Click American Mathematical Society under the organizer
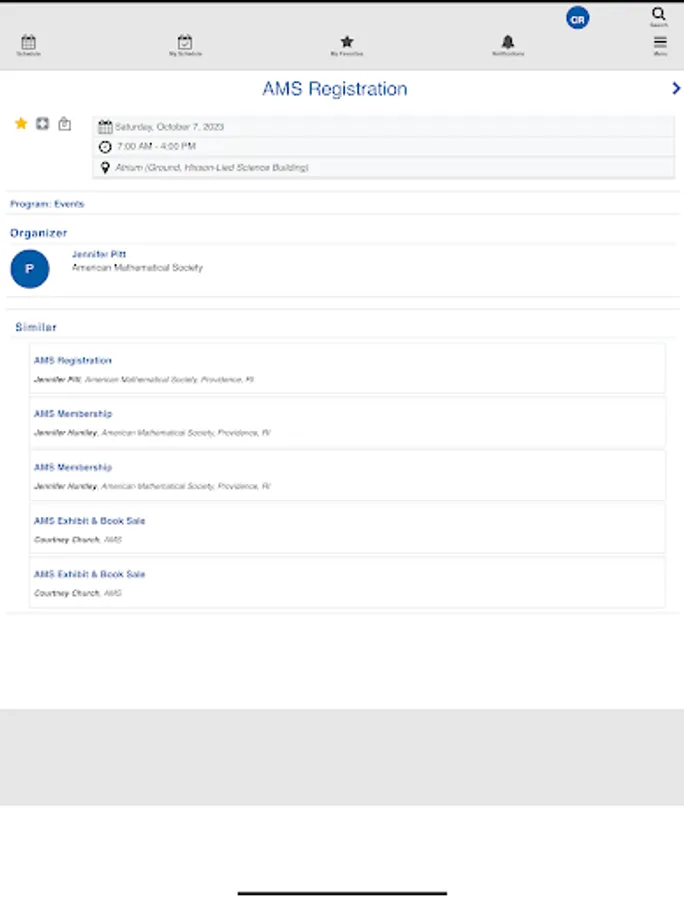Screen dimensions: 684x900 pos(137,267)
